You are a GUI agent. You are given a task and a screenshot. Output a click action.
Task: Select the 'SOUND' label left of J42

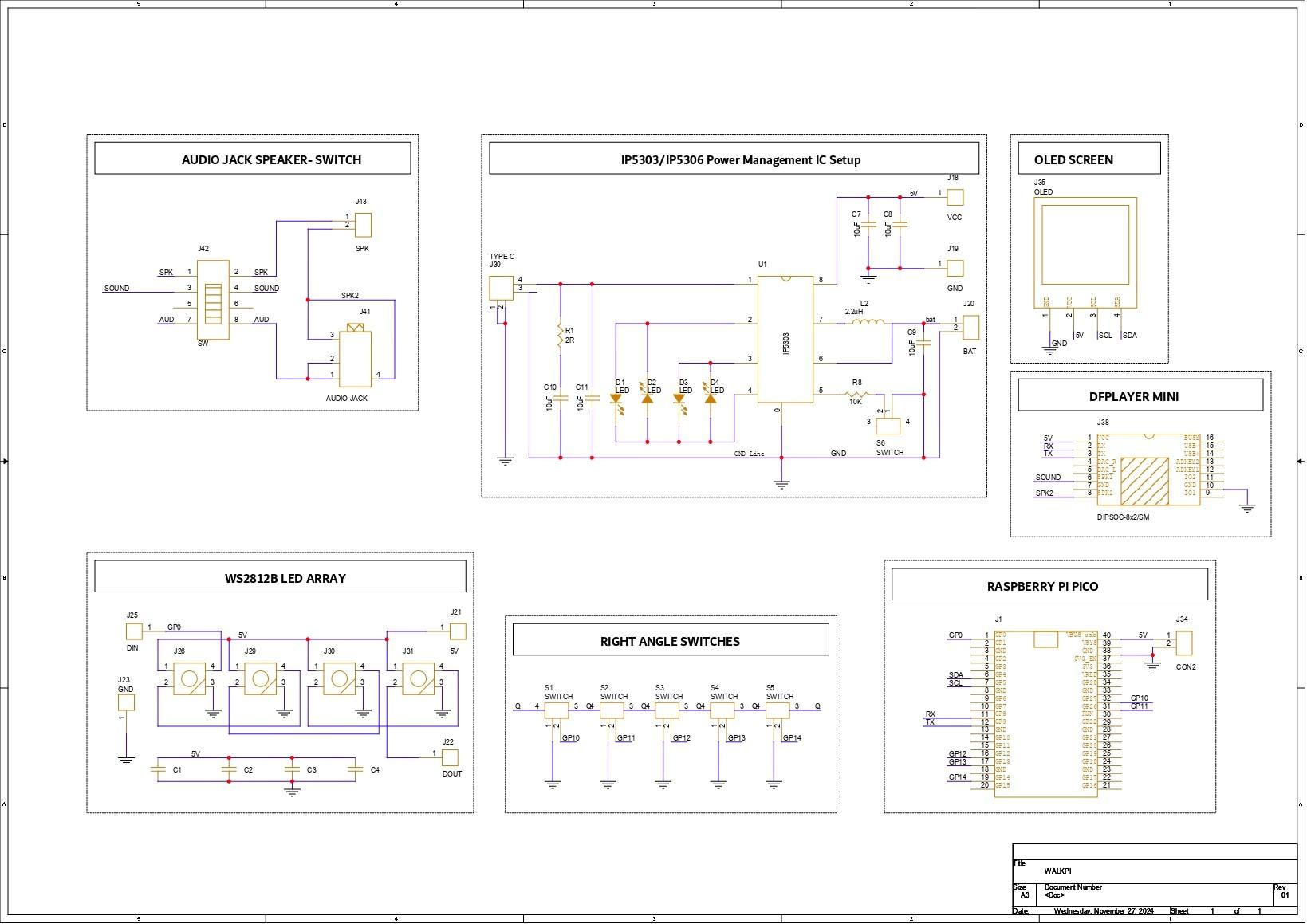tap(116, 289)
